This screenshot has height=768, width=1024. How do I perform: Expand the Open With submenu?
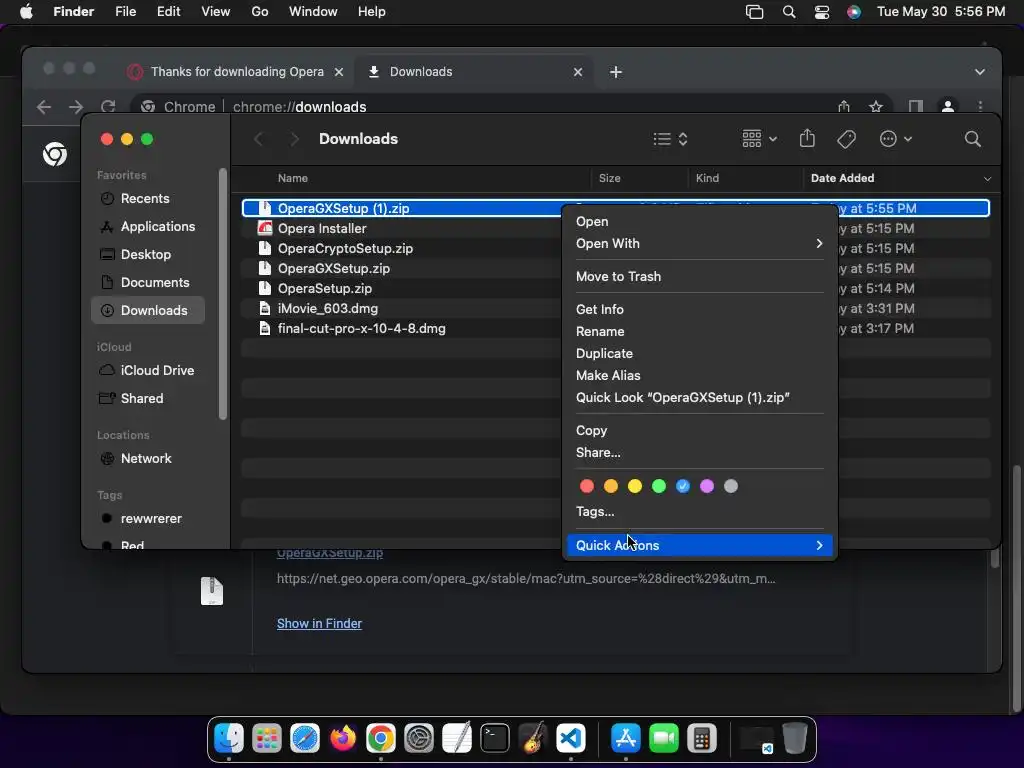coord(699,244)
